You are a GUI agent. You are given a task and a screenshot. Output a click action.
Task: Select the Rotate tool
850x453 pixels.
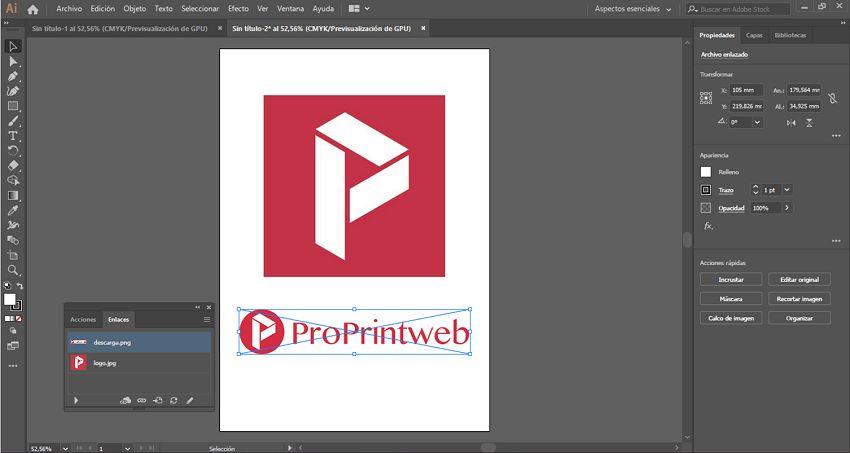13,151
